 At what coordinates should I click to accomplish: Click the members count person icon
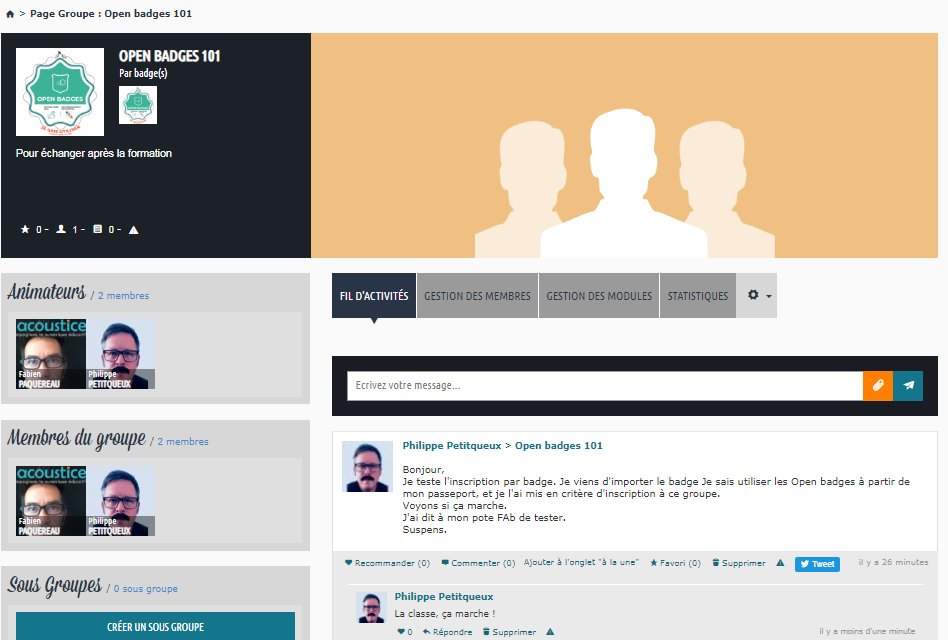[61, 229]
